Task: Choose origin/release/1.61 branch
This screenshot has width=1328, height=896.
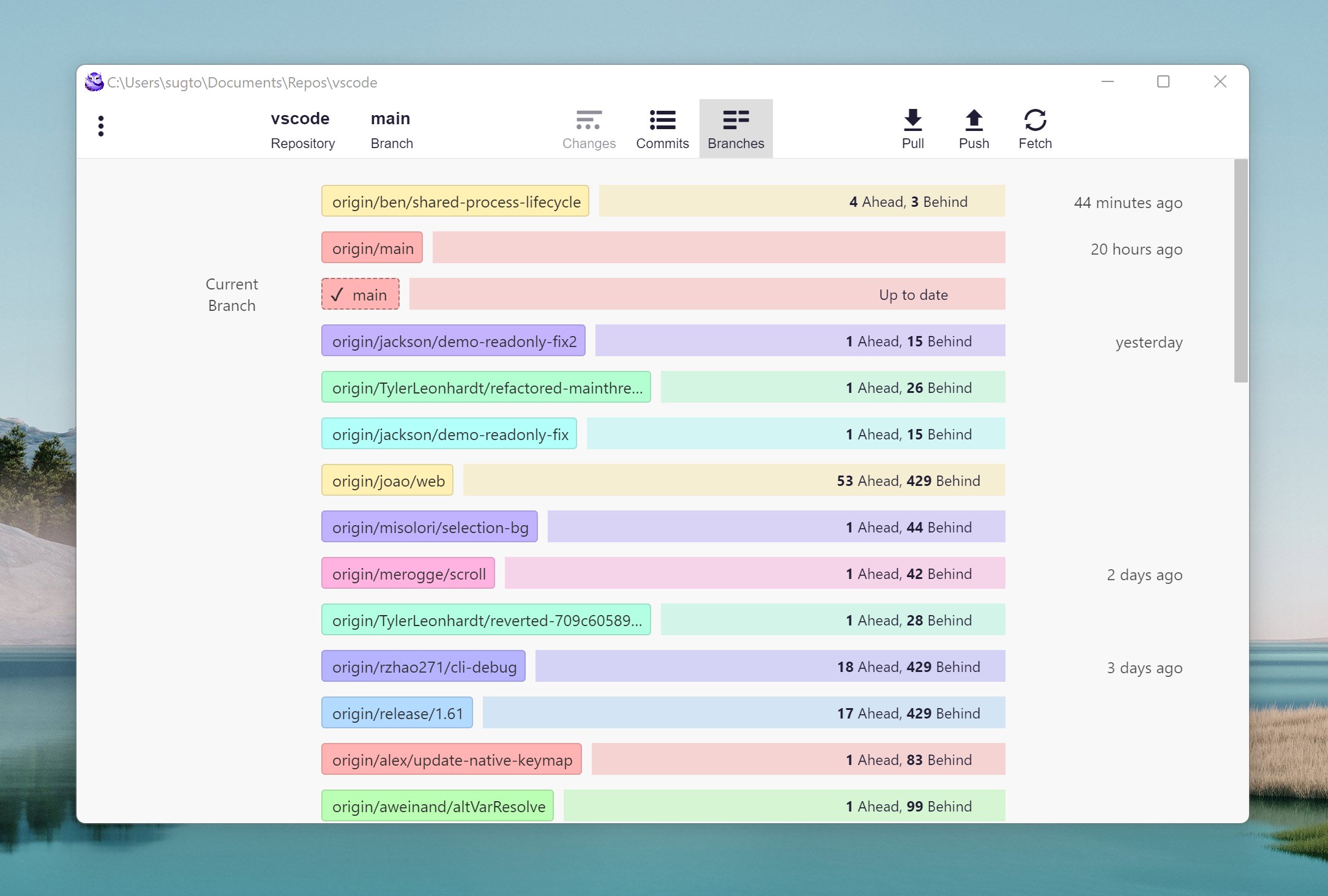Action: point(397,713)
